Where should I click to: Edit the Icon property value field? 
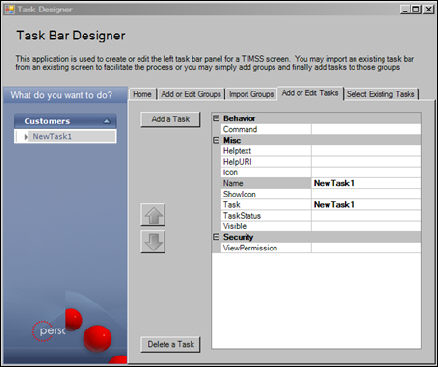[x=366, y=172]
